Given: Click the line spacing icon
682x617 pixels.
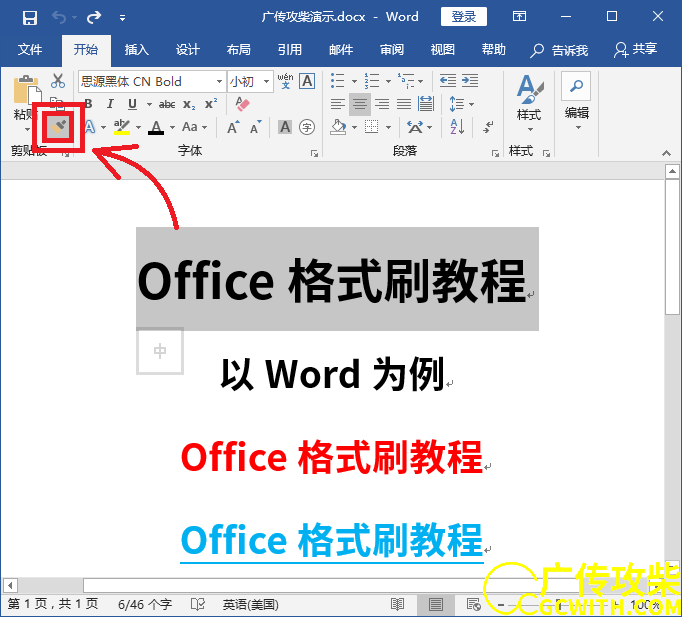Looking at the screenshot, I should [456, 104].
